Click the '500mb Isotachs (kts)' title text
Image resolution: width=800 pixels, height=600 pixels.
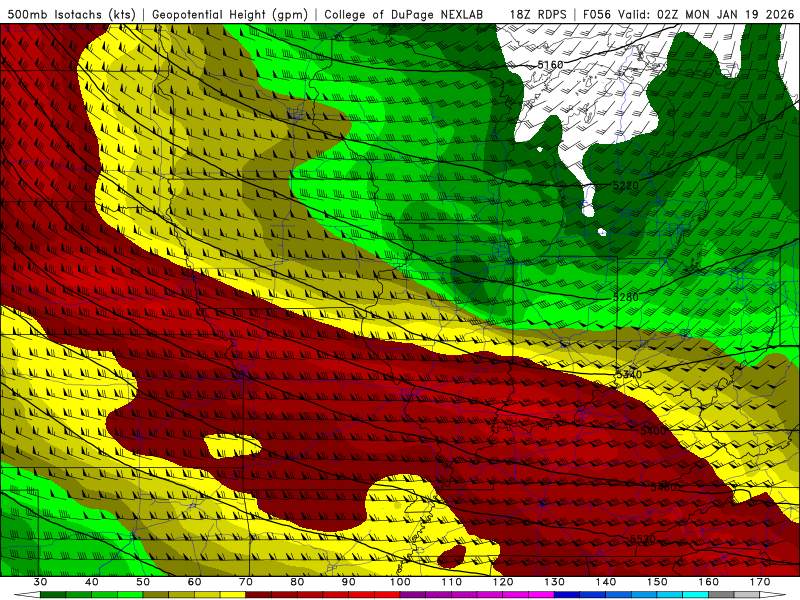(x=72, y=14)
